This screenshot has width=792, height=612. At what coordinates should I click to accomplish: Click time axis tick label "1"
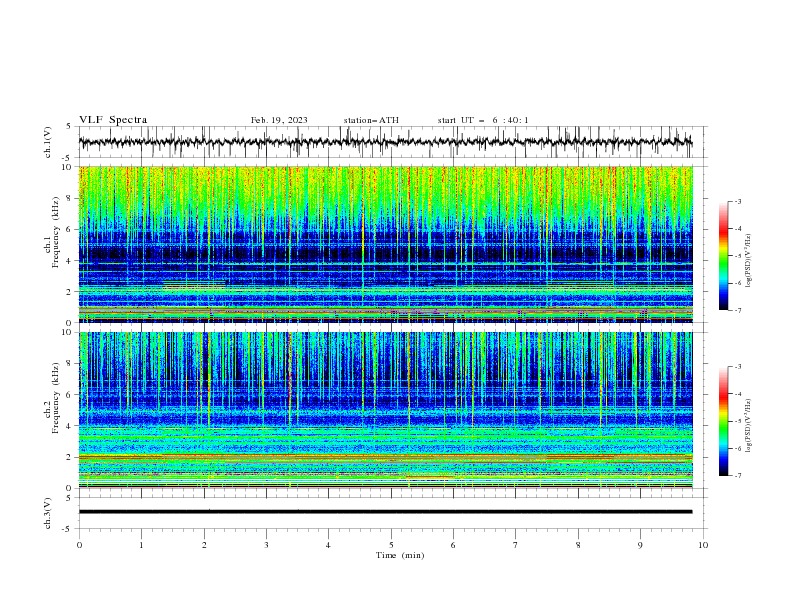pyautogui.click(x=141, y=545)
